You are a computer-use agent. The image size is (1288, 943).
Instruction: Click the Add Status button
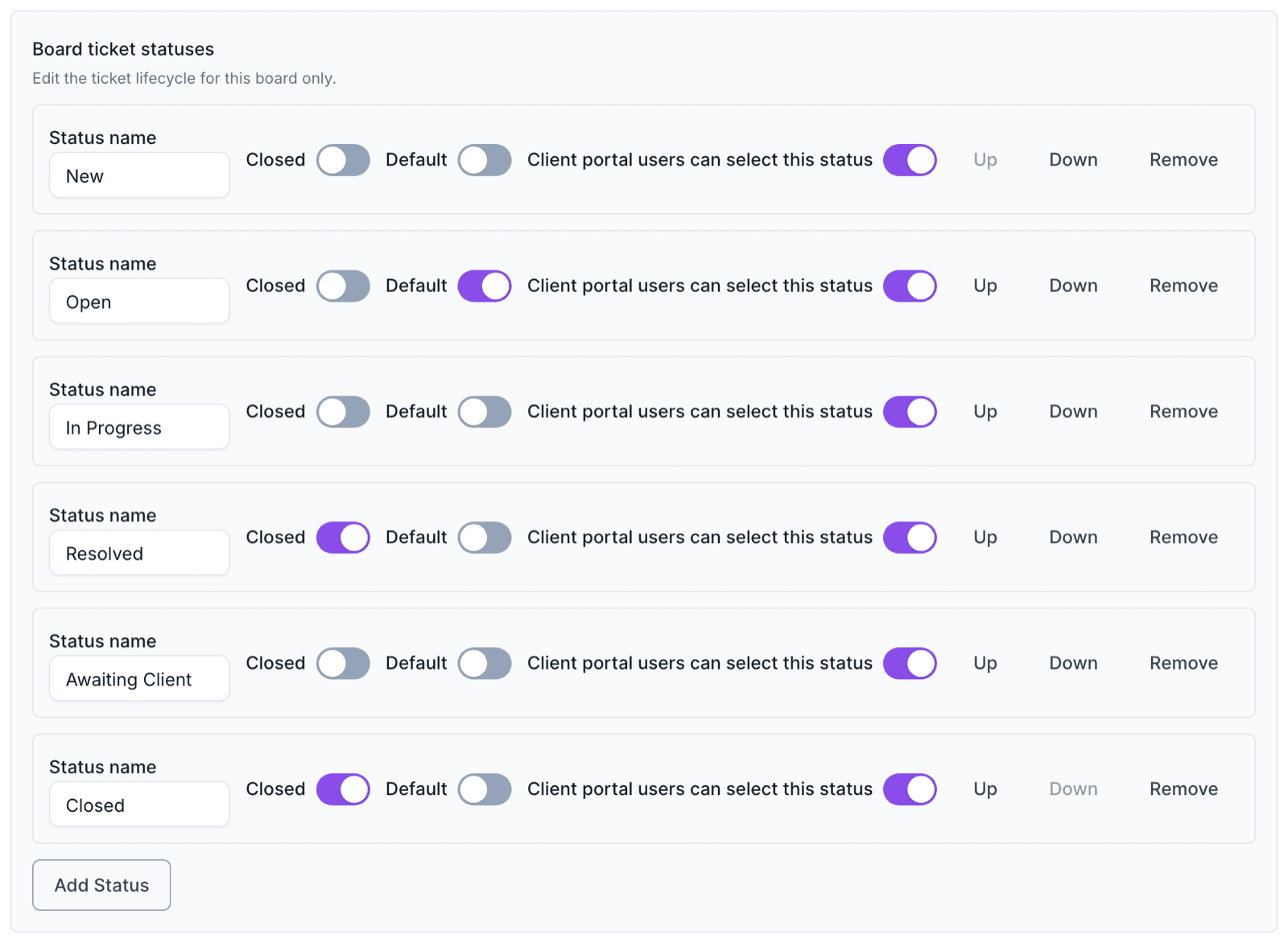[101, 885]
